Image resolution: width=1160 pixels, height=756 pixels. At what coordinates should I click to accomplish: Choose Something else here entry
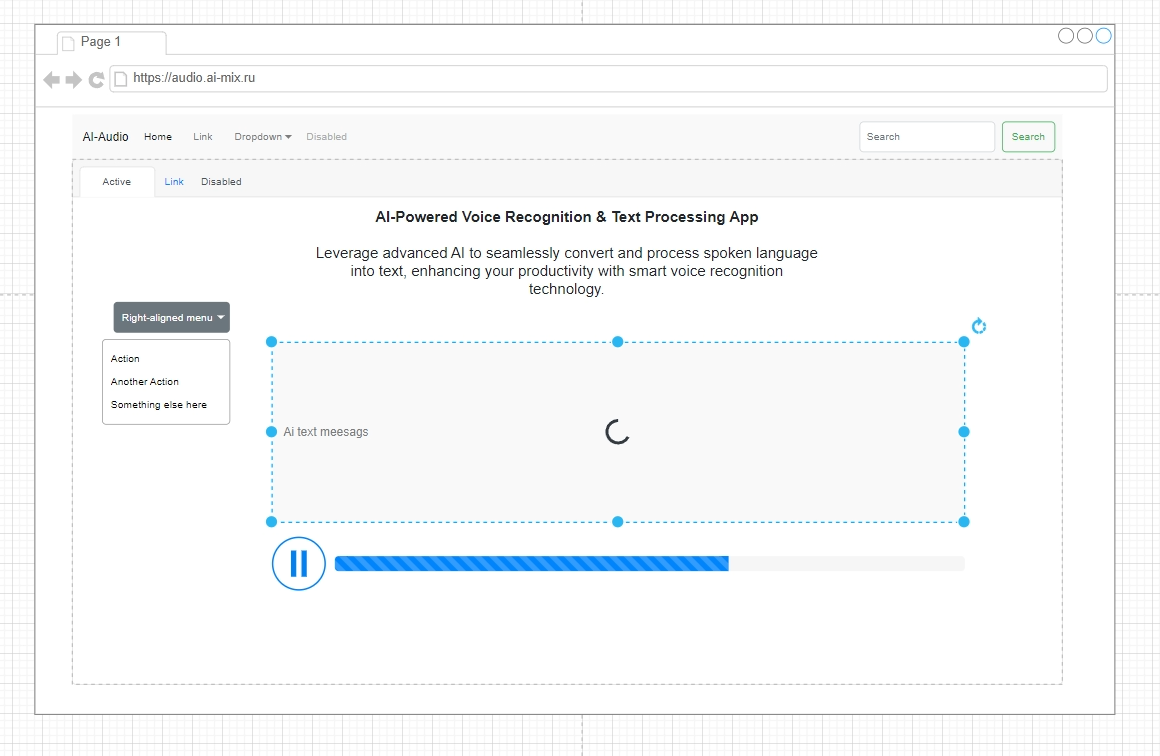(x=158, y=405)
